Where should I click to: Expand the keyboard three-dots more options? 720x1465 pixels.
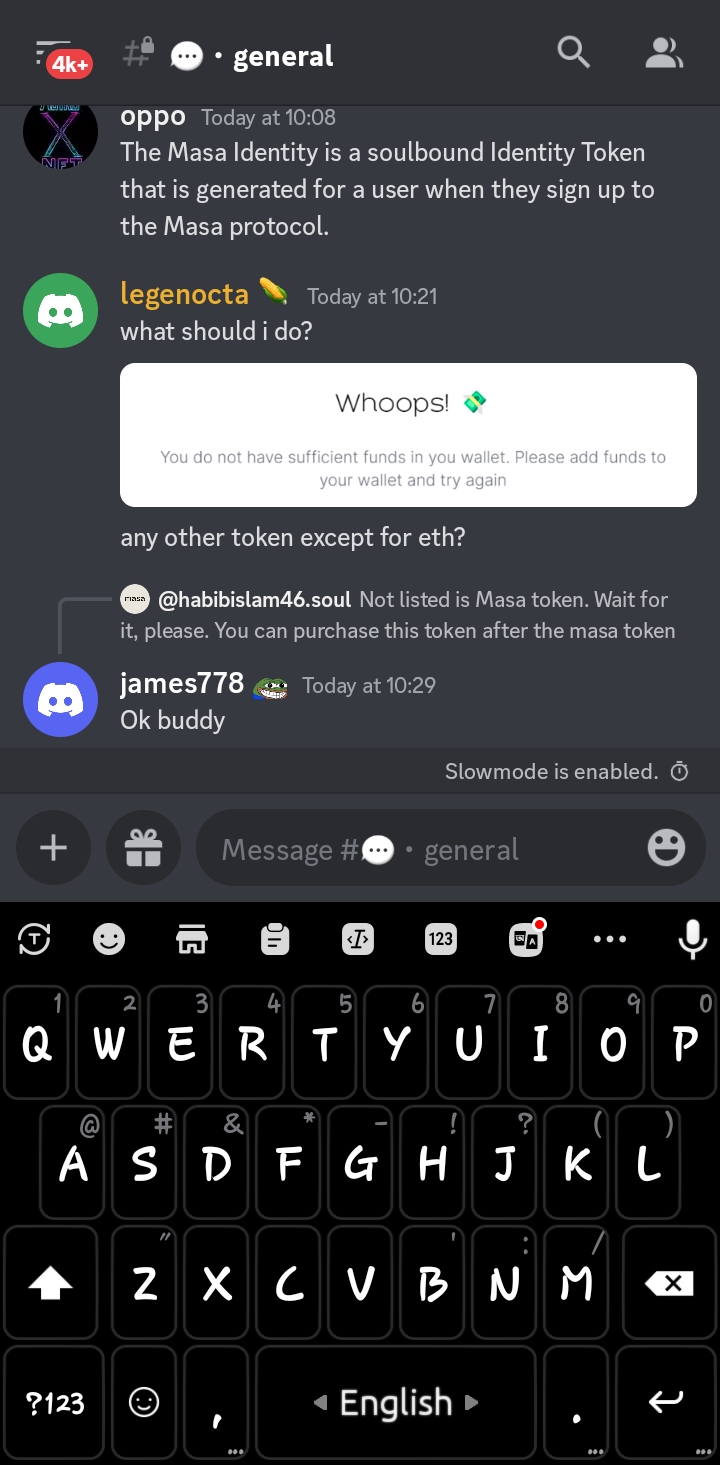610,939
